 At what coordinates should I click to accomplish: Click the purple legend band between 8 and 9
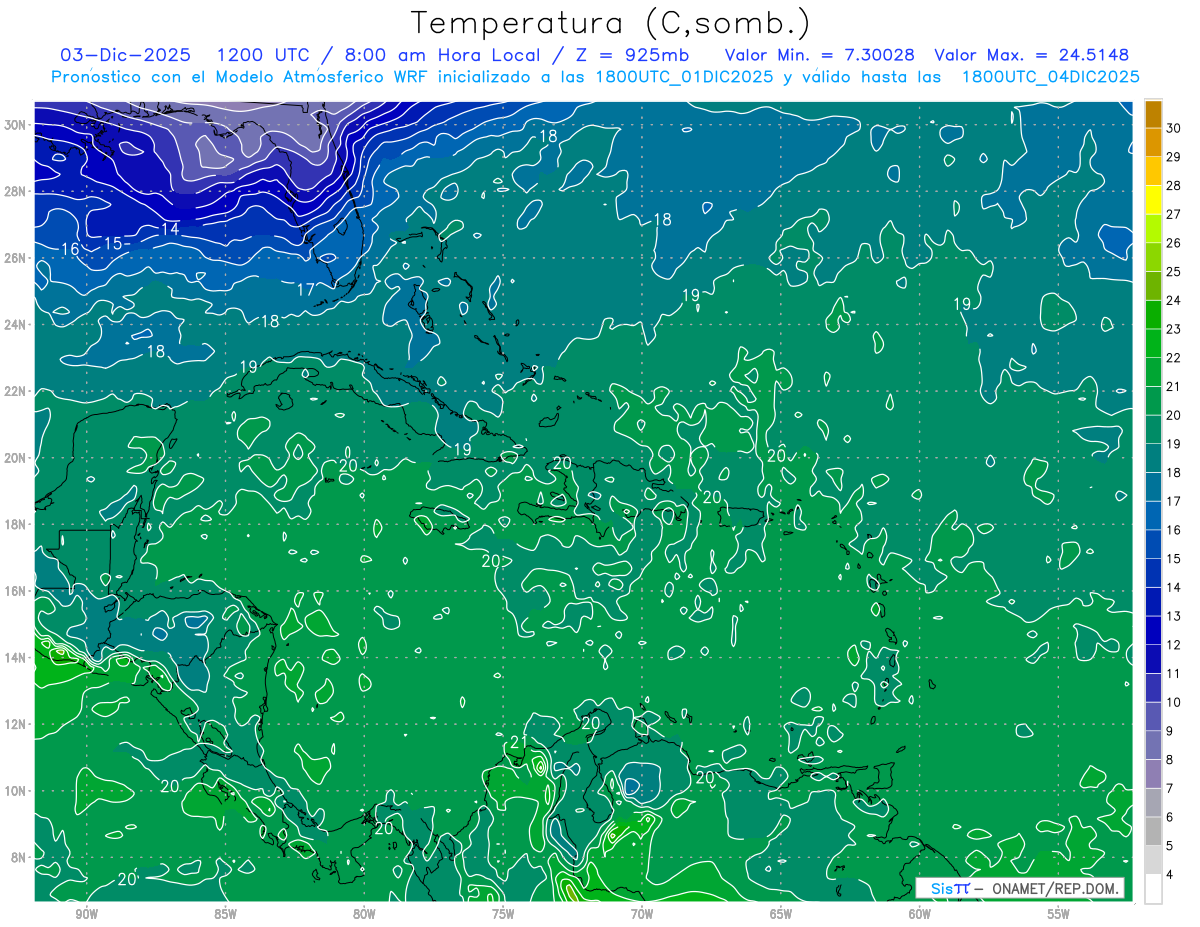click(1153, 745)
